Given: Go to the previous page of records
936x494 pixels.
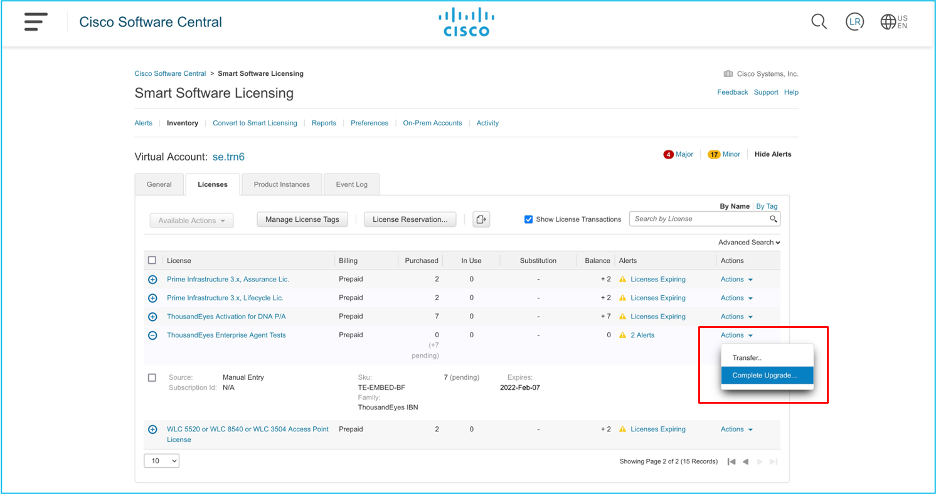Looking at the screenshot, I should click(744, 461).
